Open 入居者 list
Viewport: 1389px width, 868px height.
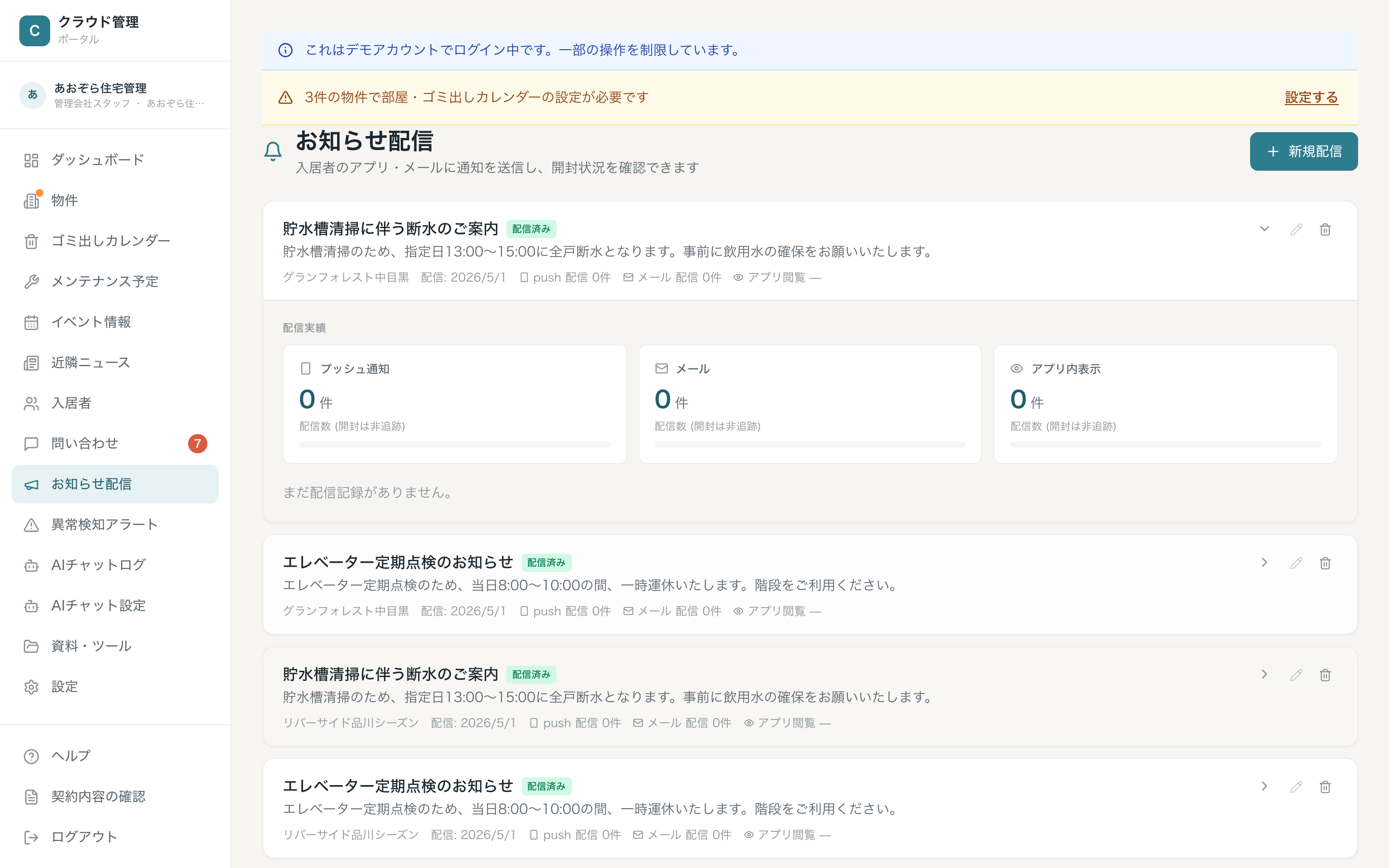pos(115,403)
